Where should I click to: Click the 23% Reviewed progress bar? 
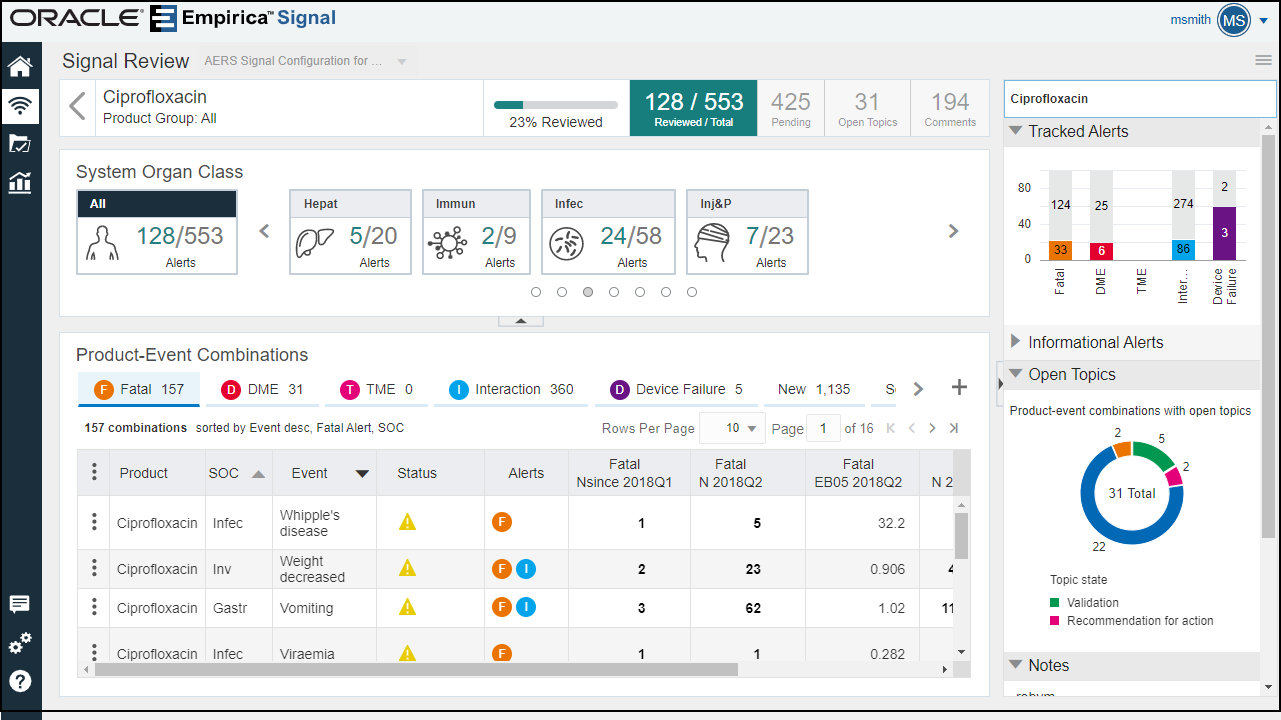pos(556,105)
